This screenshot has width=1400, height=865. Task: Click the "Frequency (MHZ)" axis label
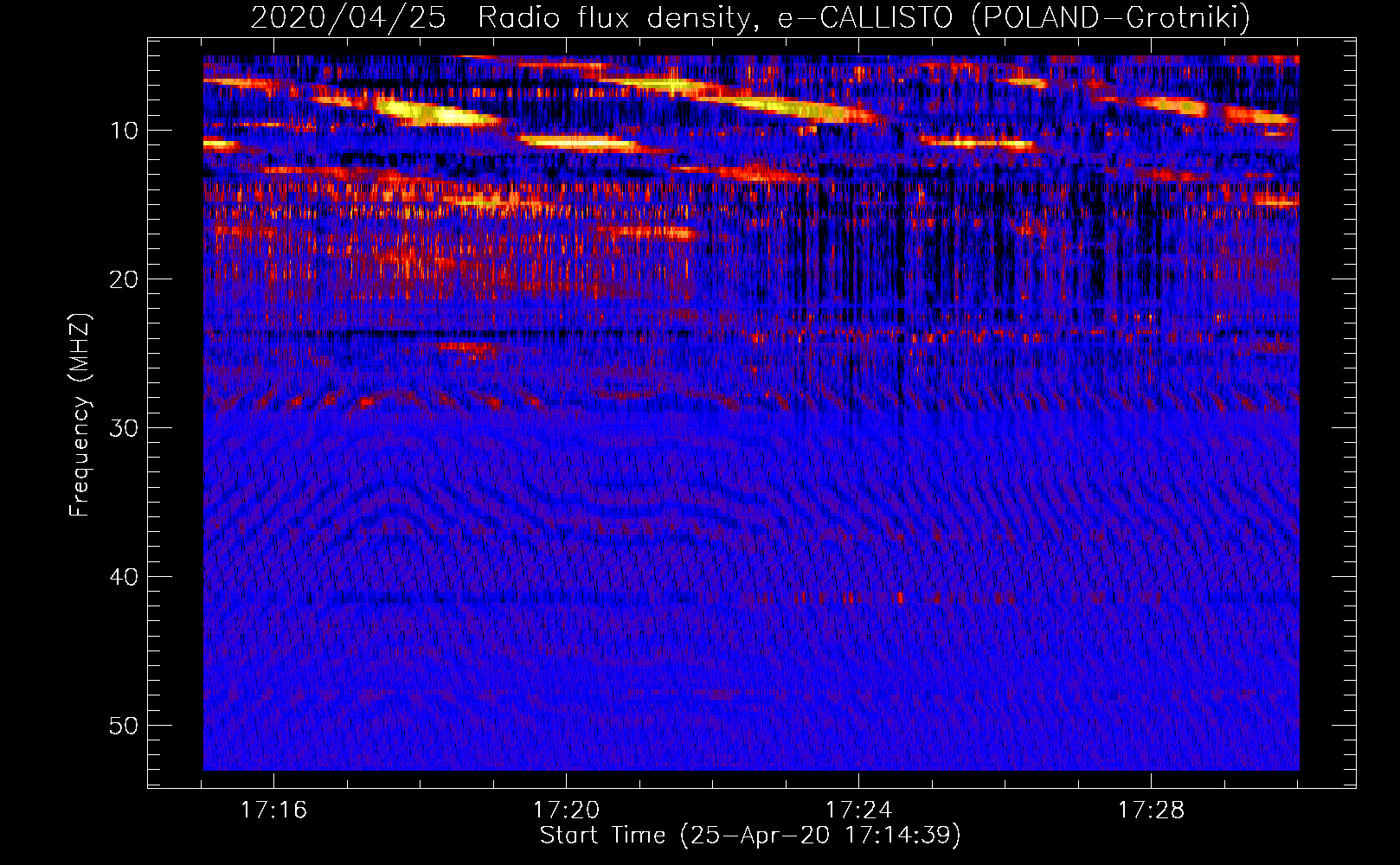[x=80, y=415]
